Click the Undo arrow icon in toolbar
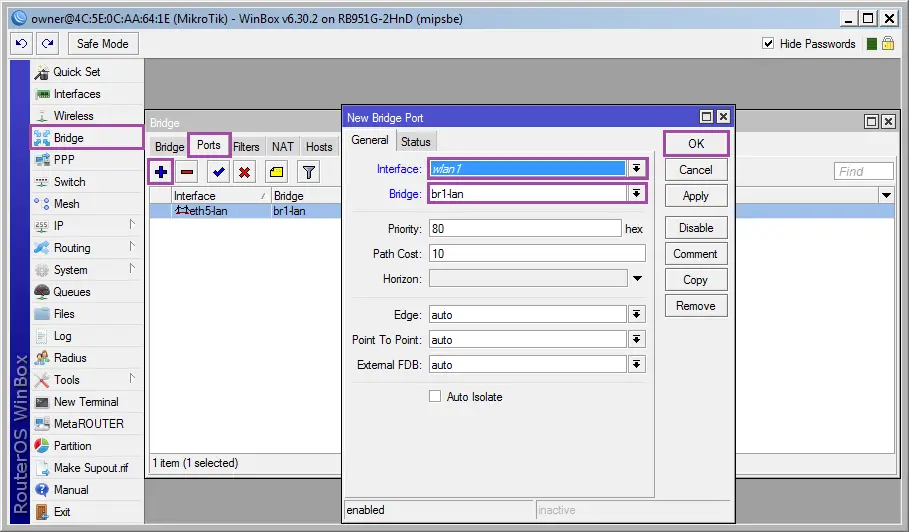This screenshot has height=532, width=909. click(21, 43)
